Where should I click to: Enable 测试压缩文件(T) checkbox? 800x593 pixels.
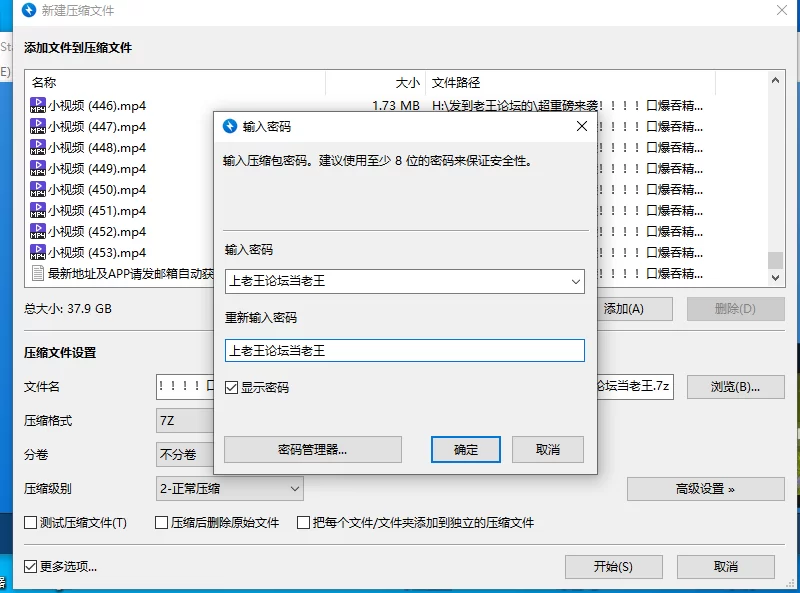point(31,523)
